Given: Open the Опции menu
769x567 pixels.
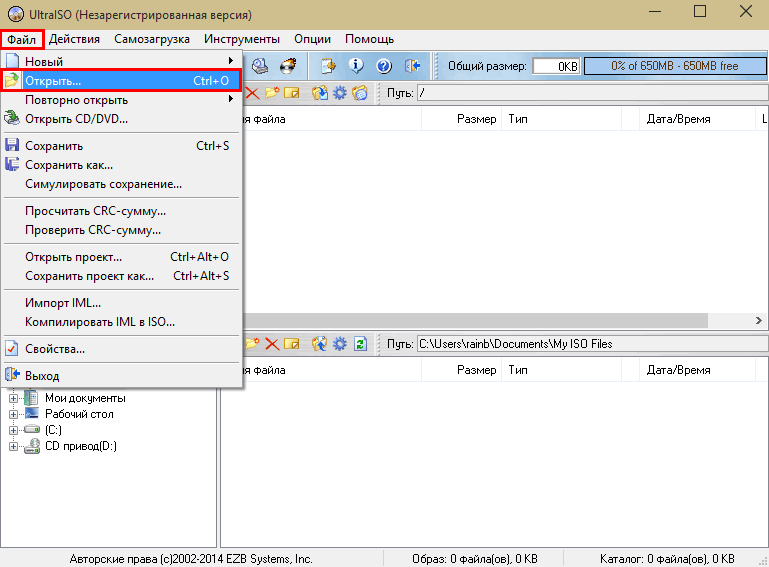Looking at the screenshot, I should point(312,39).
